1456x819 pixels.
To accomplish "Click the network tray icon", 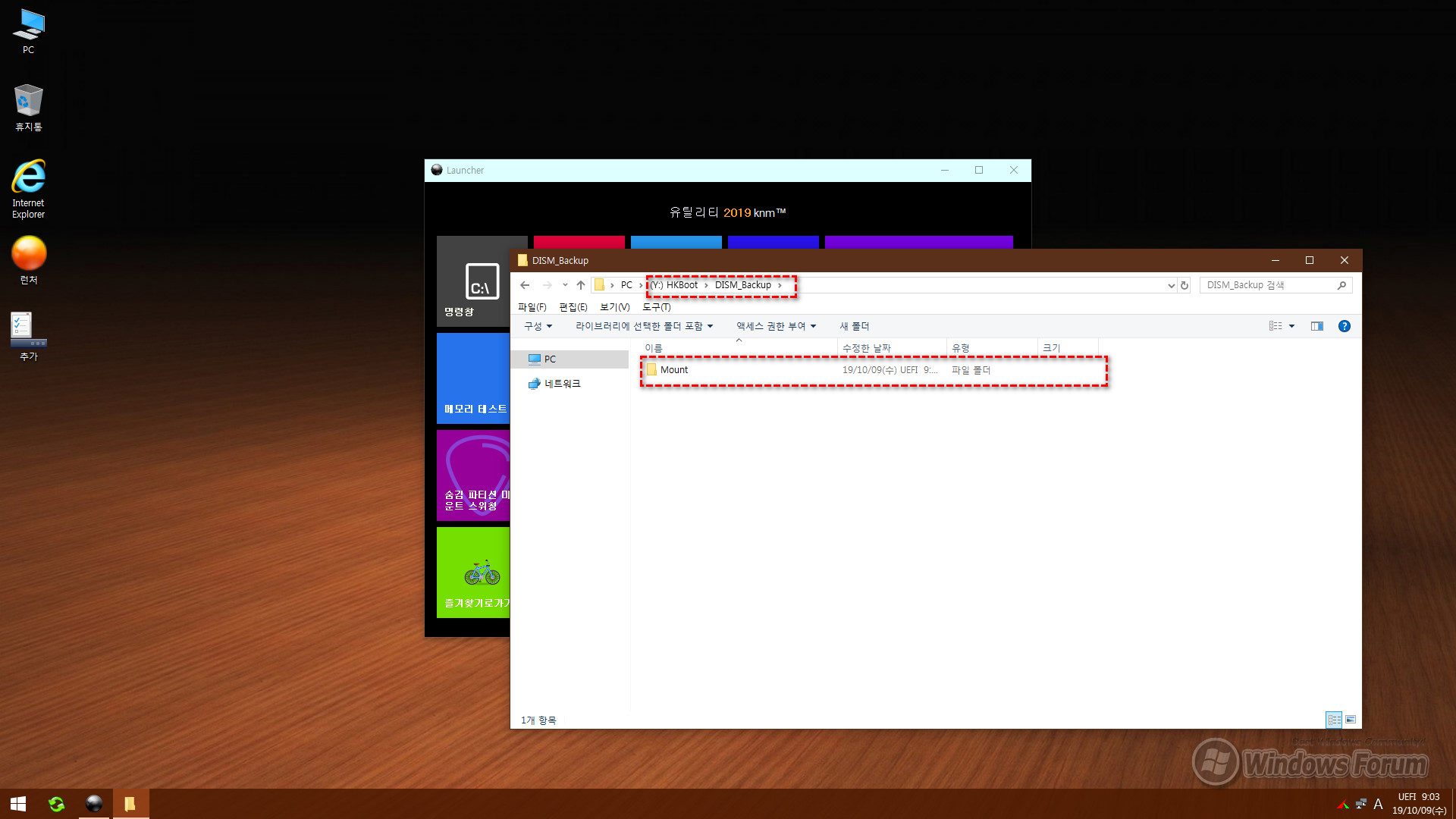I will [1361, 804].
